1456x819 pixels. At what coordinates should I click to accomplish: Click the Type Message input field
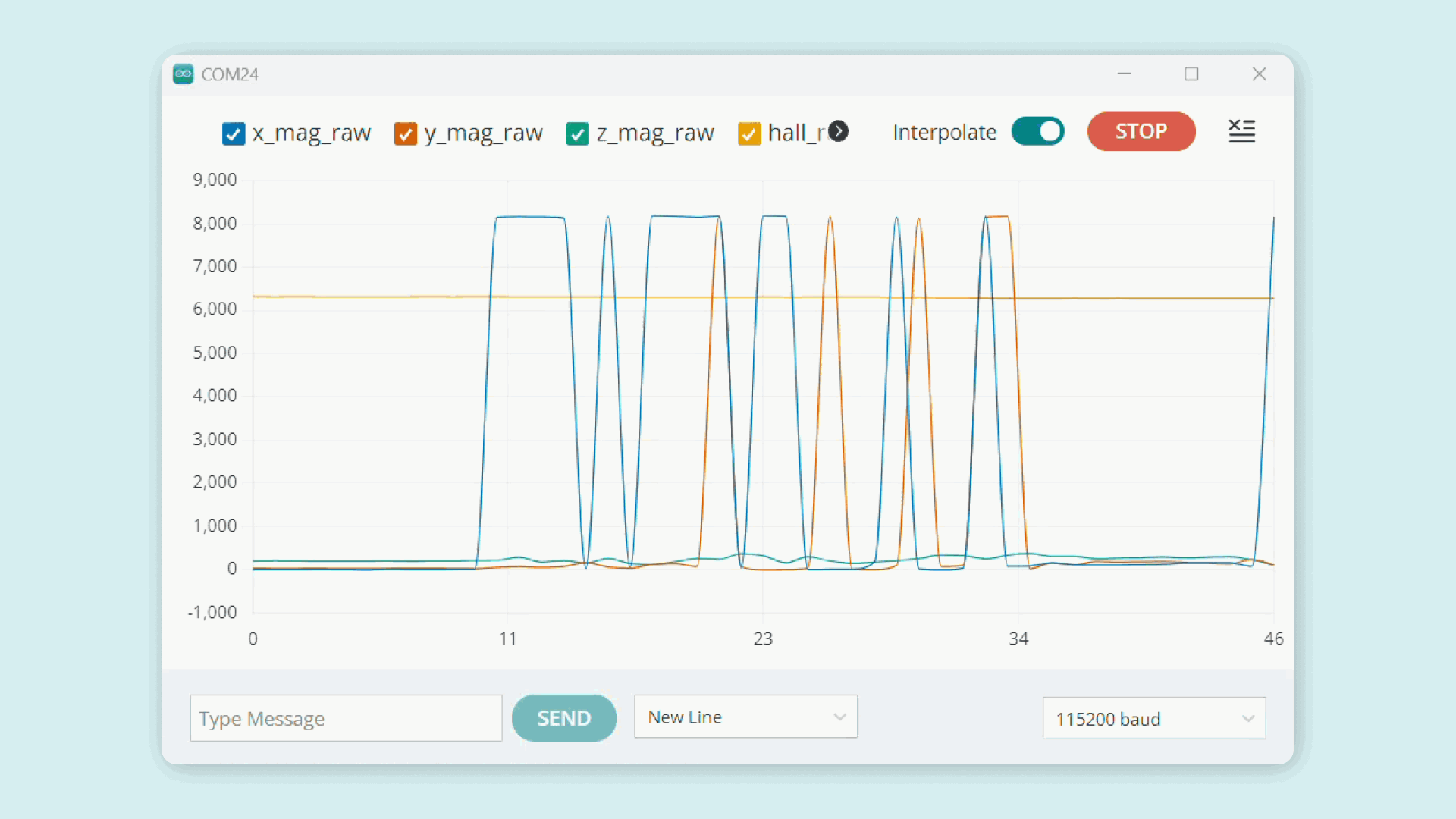(344, 719)
